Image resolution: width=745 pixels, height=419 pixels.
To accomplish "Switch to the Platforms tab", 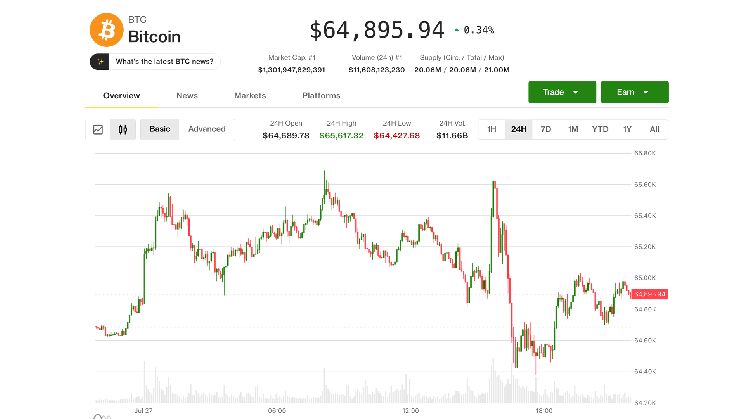I will click(321, 95).
